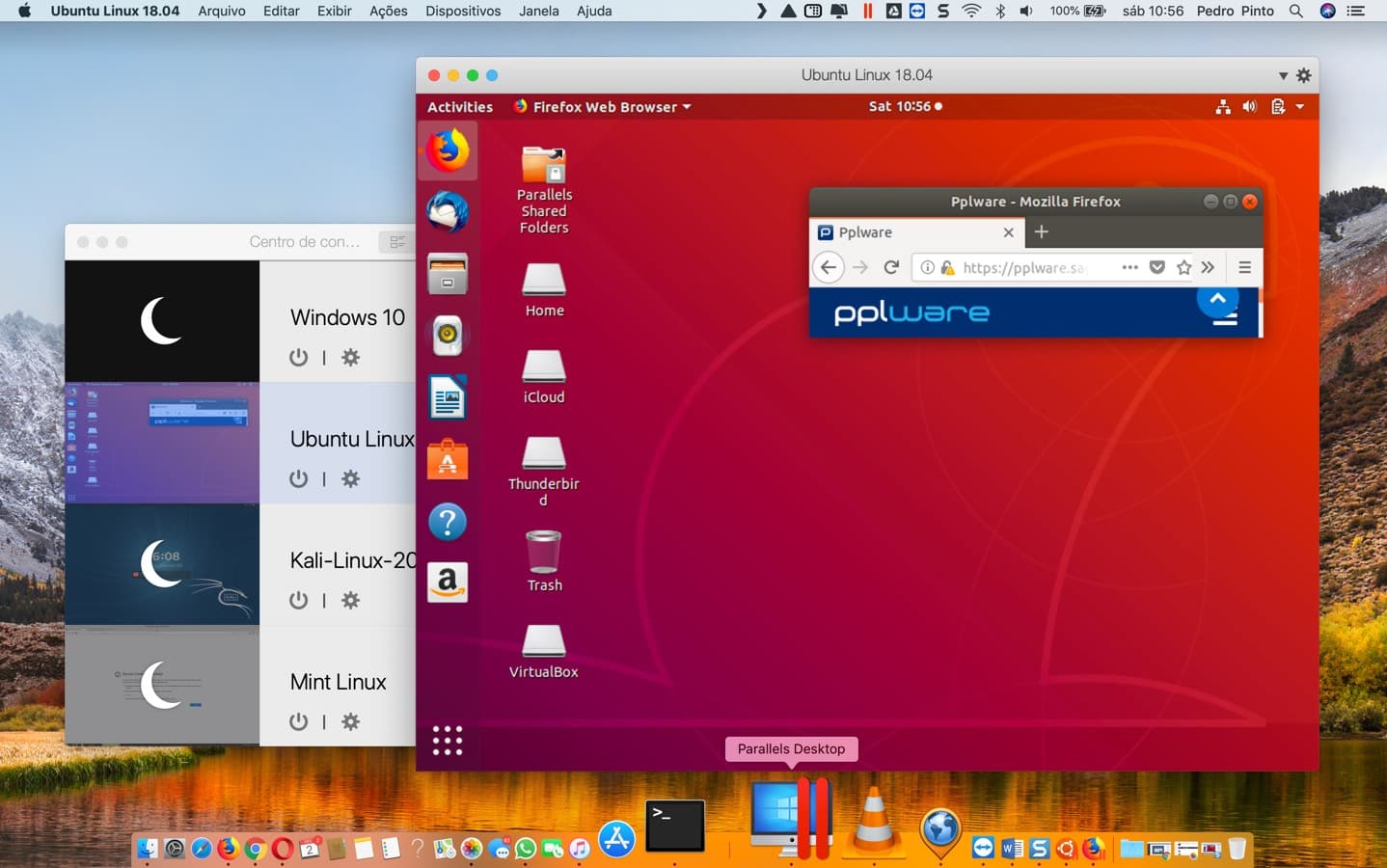This screenshot has width=1387, height=868.
Task: Open Firefox hamburger menu
Action: coord(1245,267)
